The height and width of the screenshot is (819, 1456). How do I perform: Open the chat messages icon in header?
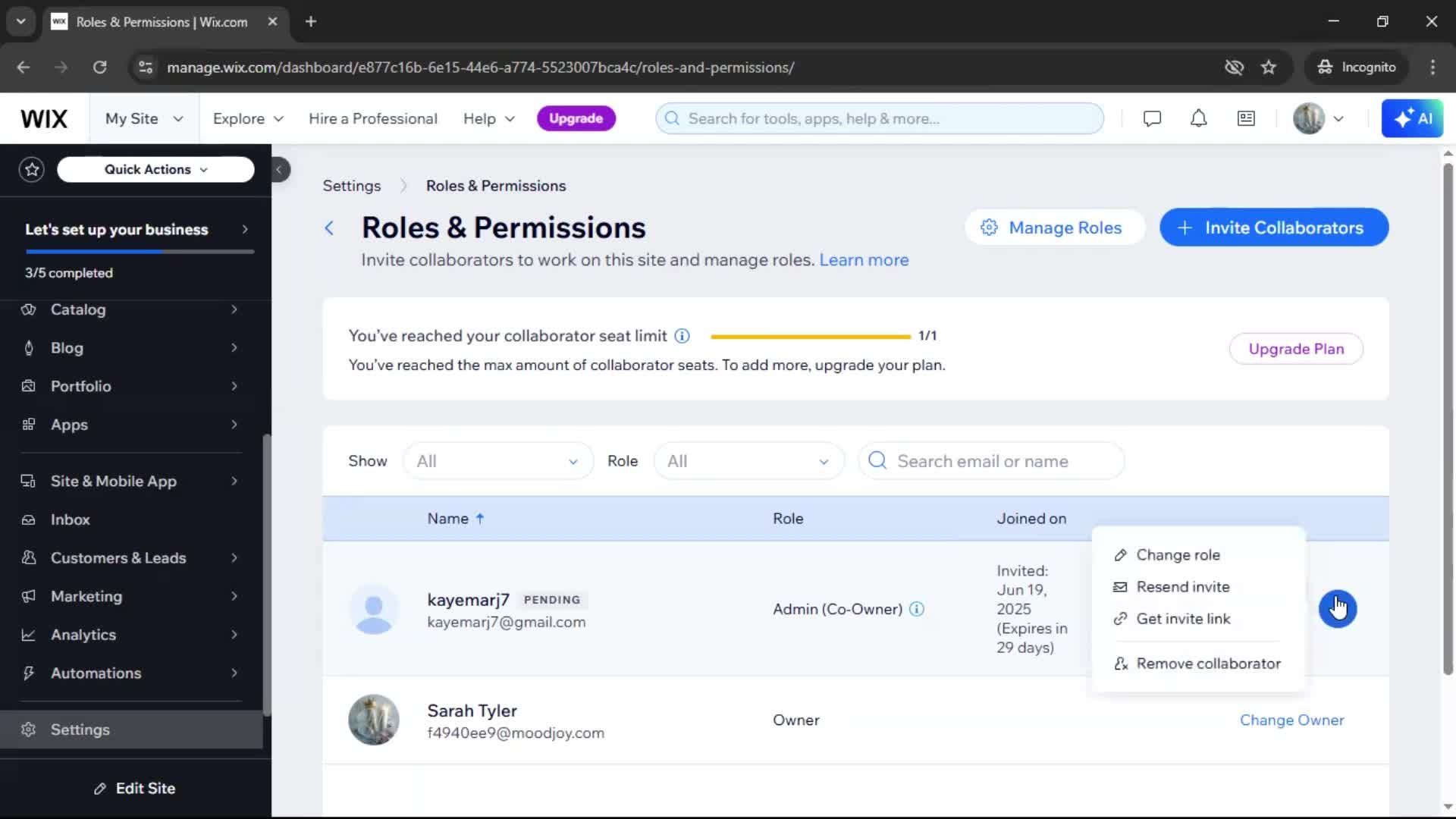pos(1152,119)
